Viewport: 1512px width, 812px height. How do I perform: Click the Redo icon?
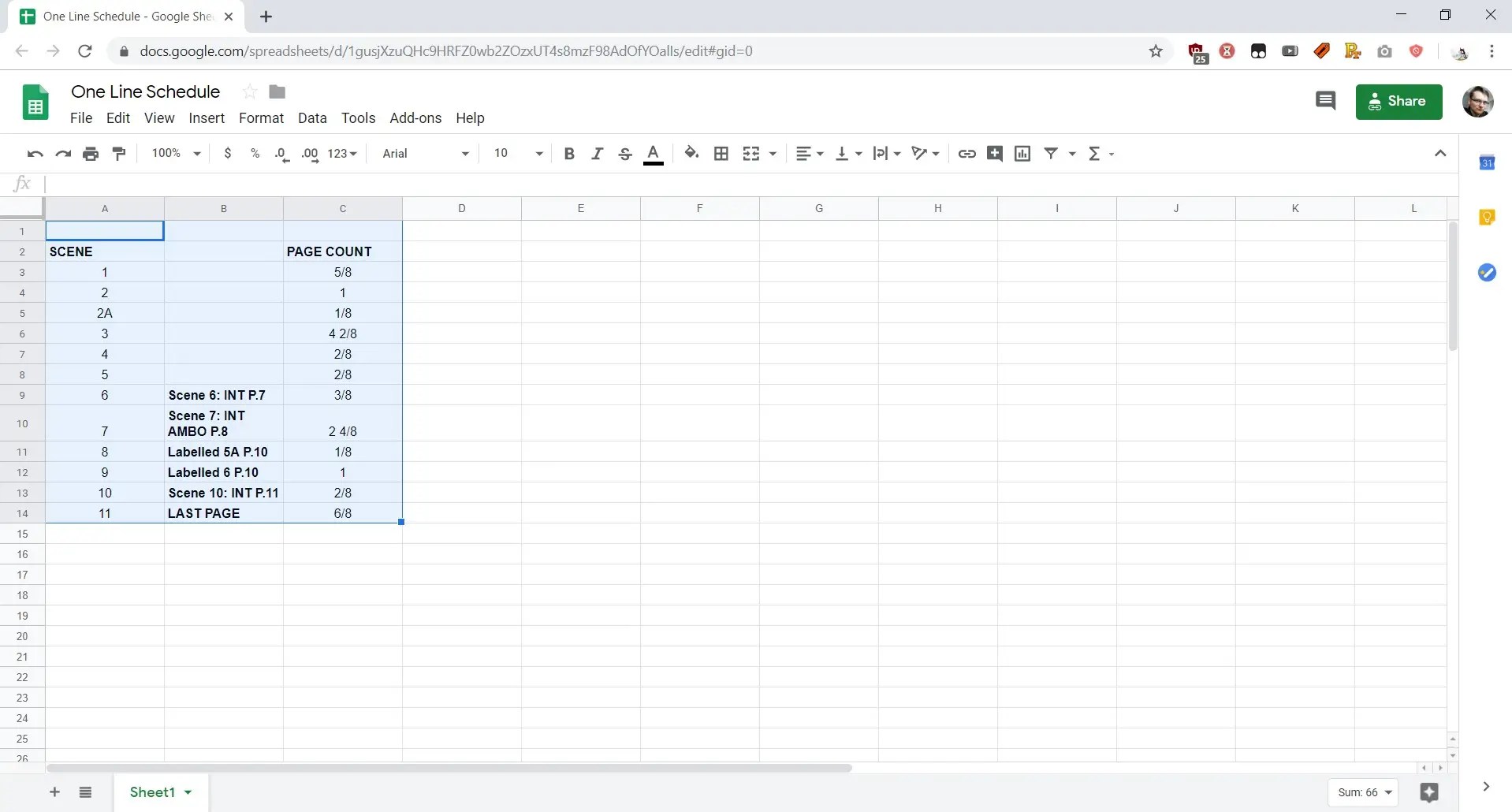click(x=63, y=154)
